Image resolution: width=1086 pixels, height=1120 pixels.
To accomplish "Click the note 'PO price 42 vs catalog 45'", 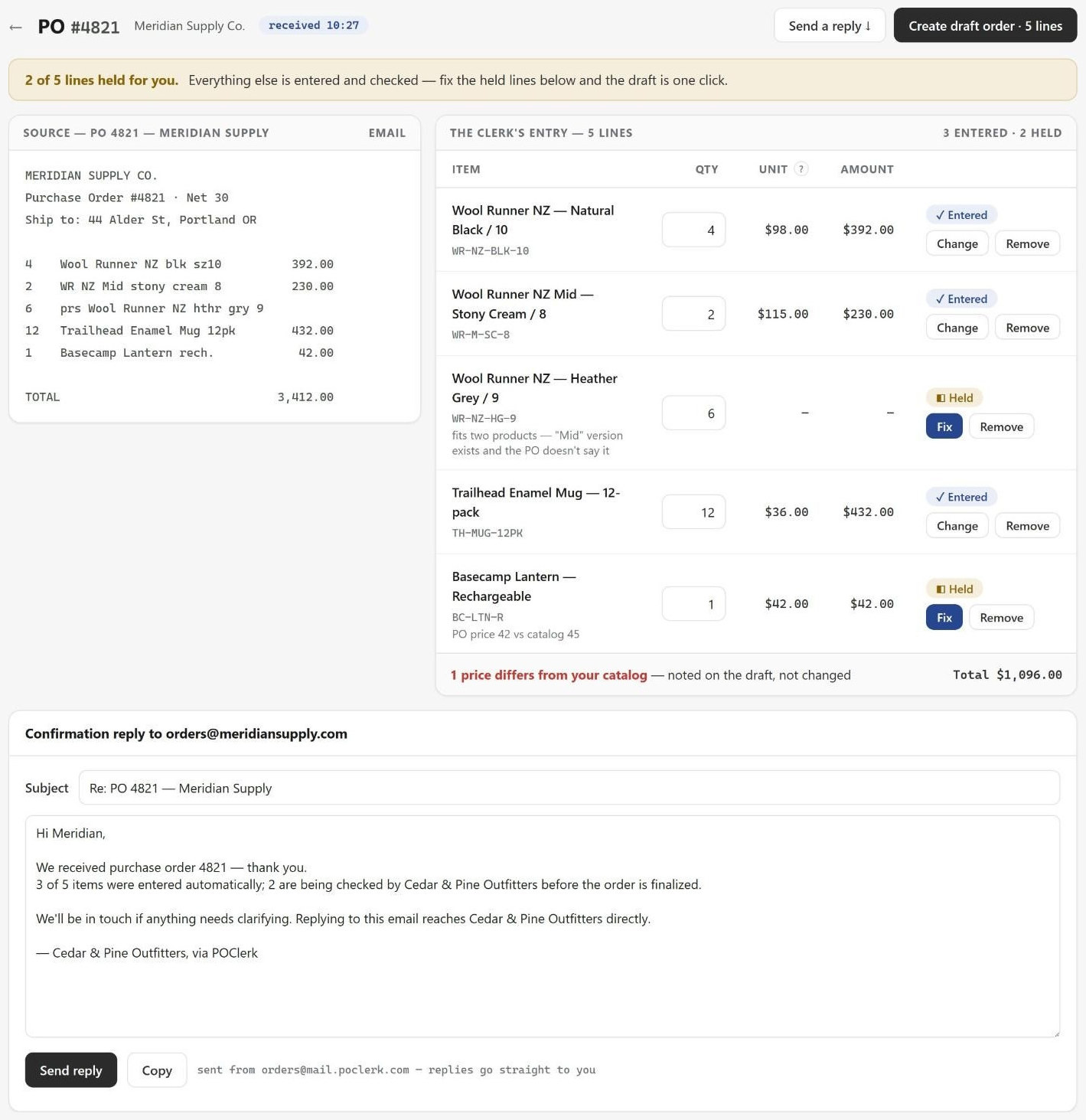I will [515, 634].
